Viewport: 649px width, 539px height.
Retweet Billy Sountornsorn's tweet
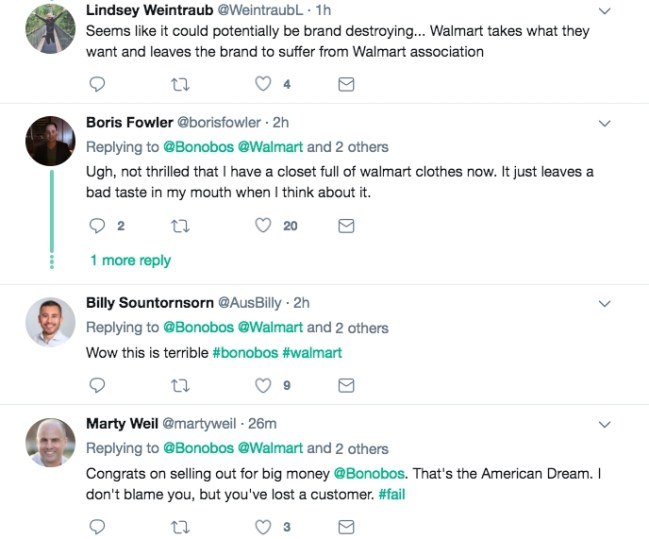pyautogui.click(x=181, y=384)
